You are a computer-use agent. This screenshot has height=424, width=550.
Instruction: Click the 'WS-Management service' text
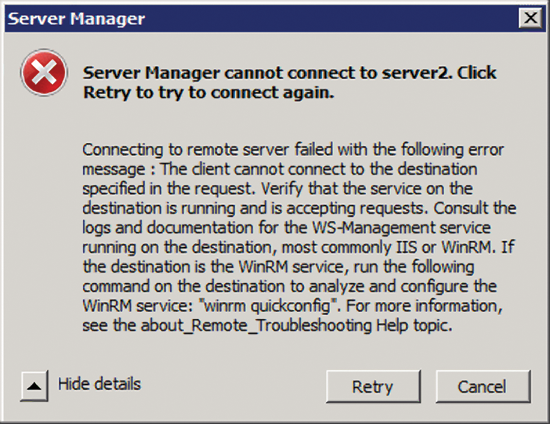[x=401, y=228]
